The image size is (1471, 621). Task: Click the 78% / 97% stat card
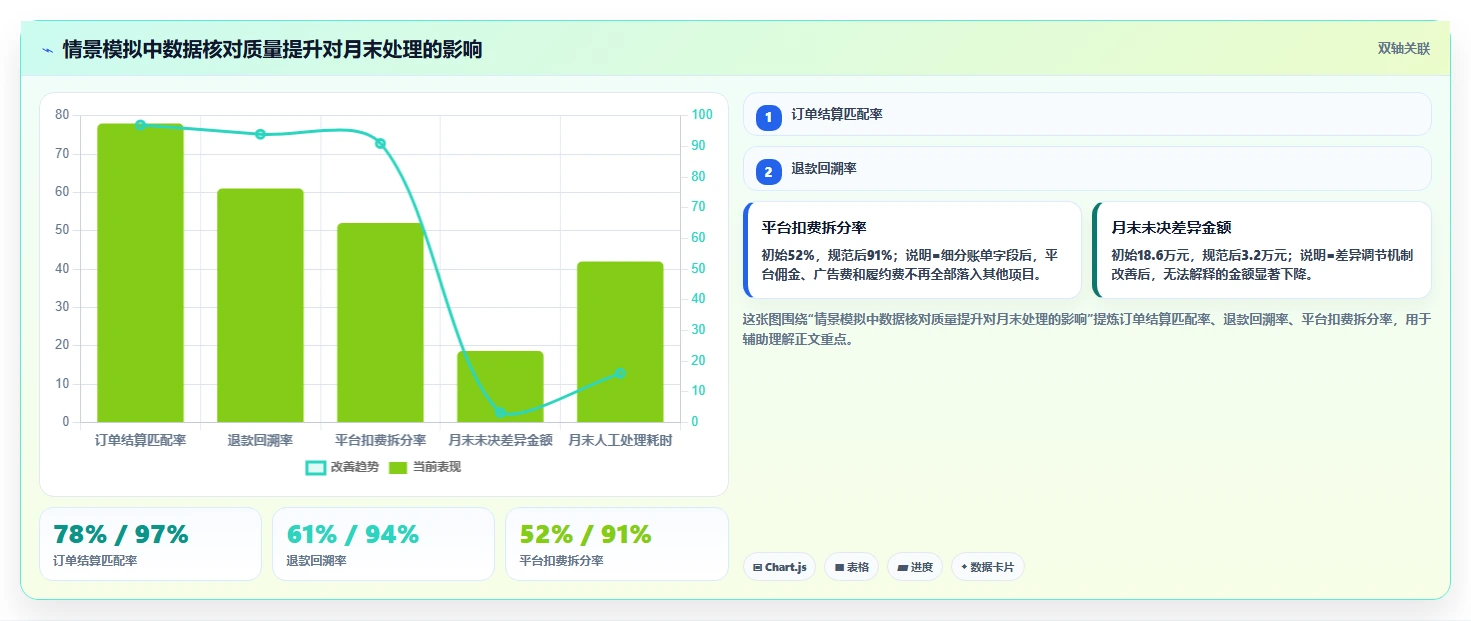(150, 544)
